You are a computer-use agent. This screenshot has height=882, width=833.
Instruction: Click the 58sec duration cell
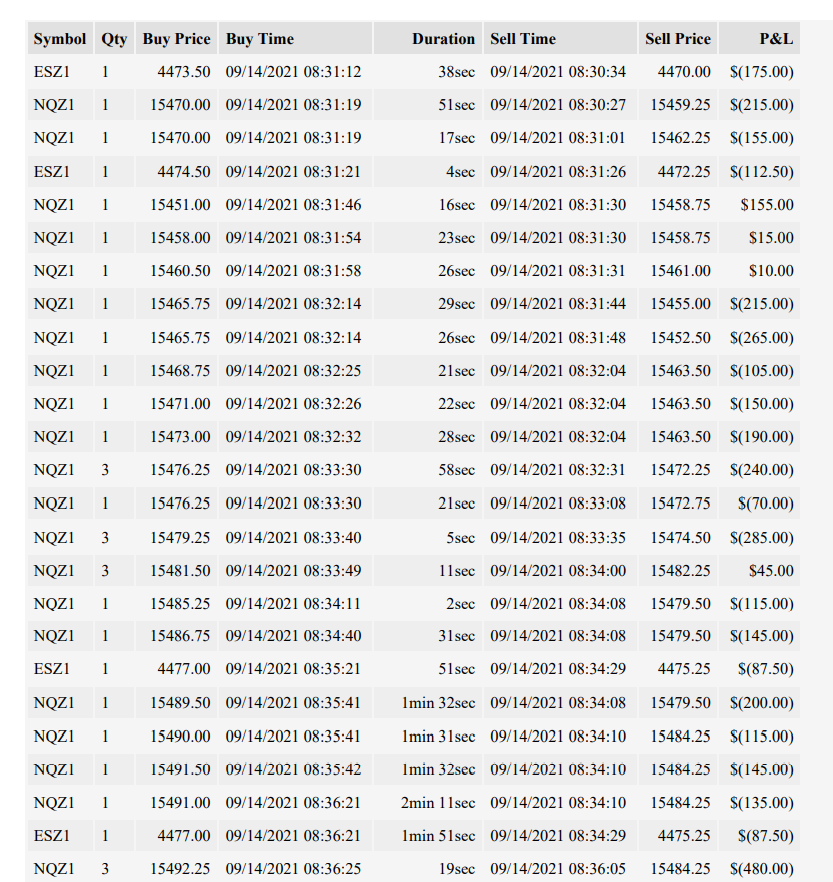coord(427,470)
